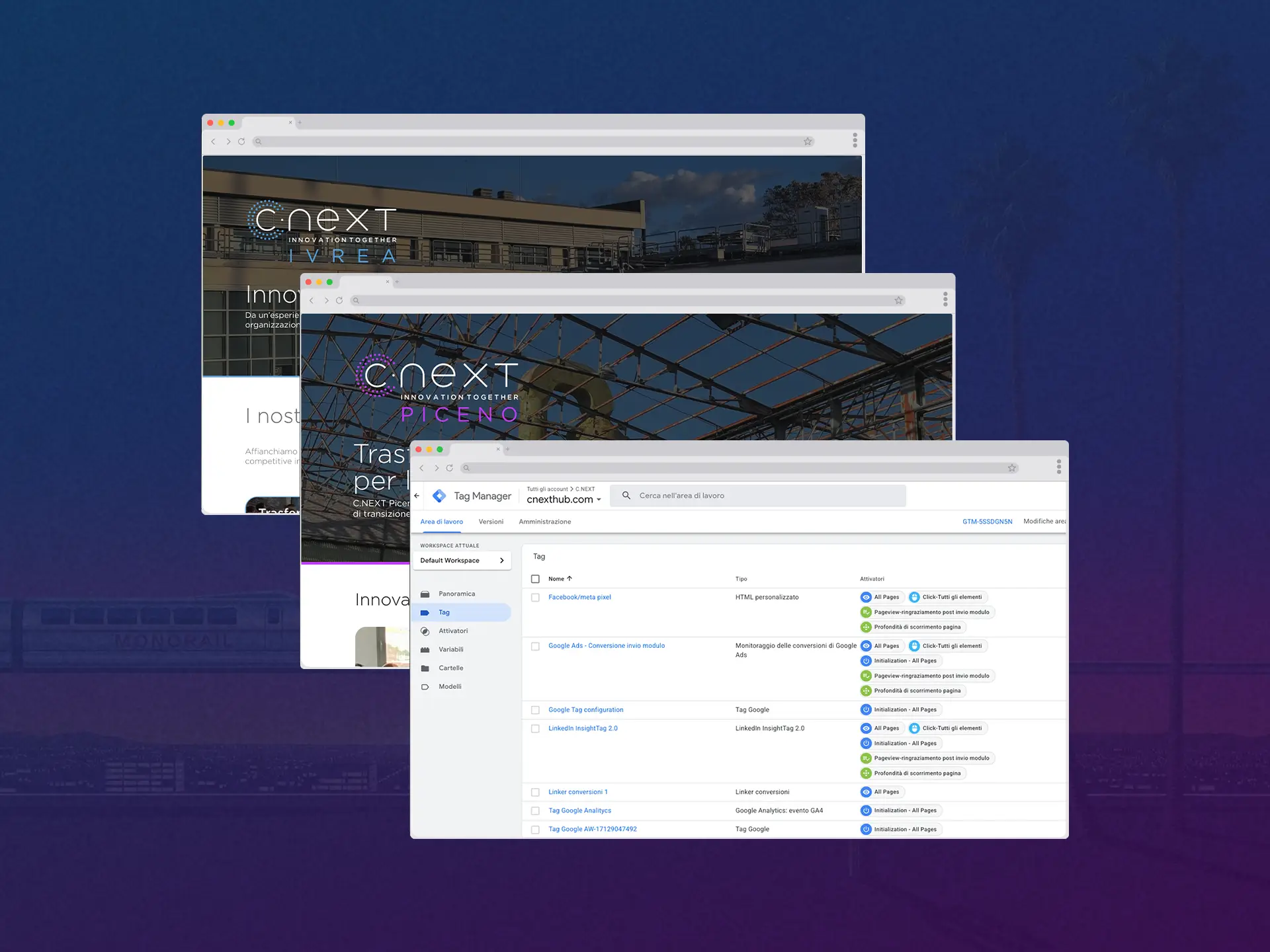Open the Ivrea browser's three-dot menu

[855, 140]
